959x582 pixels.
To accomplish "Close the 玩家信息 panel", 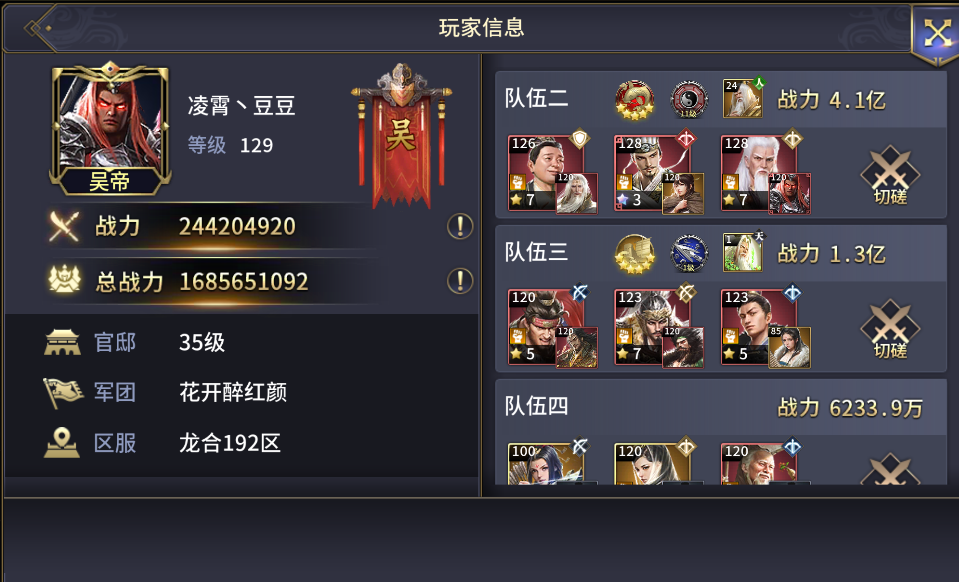I will 936,32.
